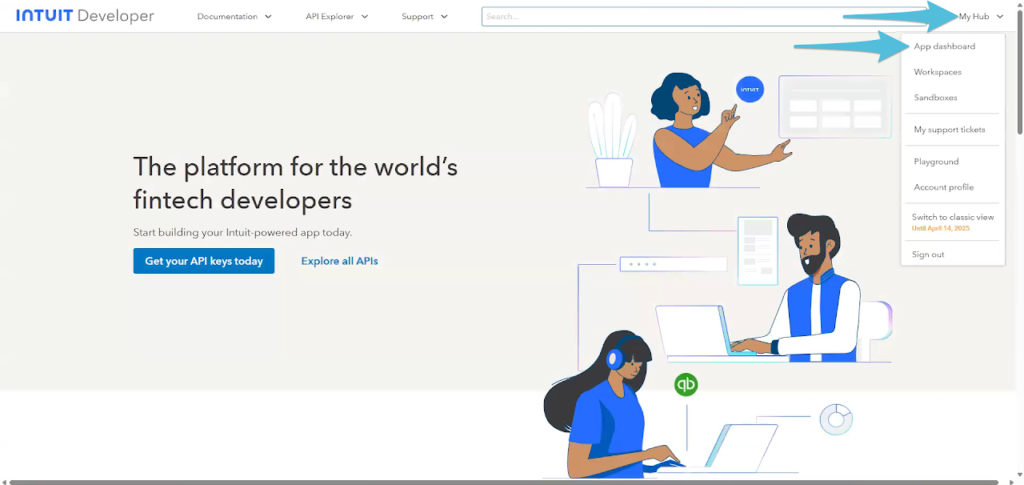Follow the Explore all APIs link
Screen dimensions: 1024x485
[x=340, y=260]
